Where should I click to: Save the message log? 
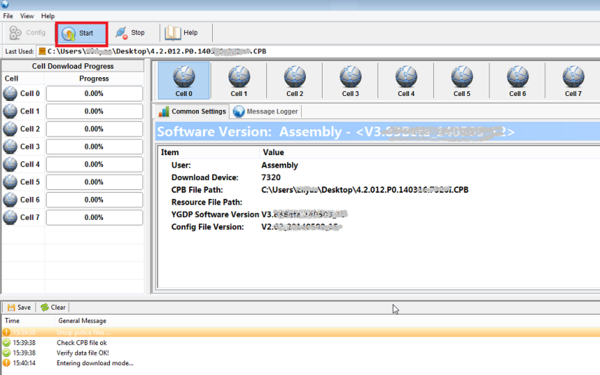(x=19, y=307)
